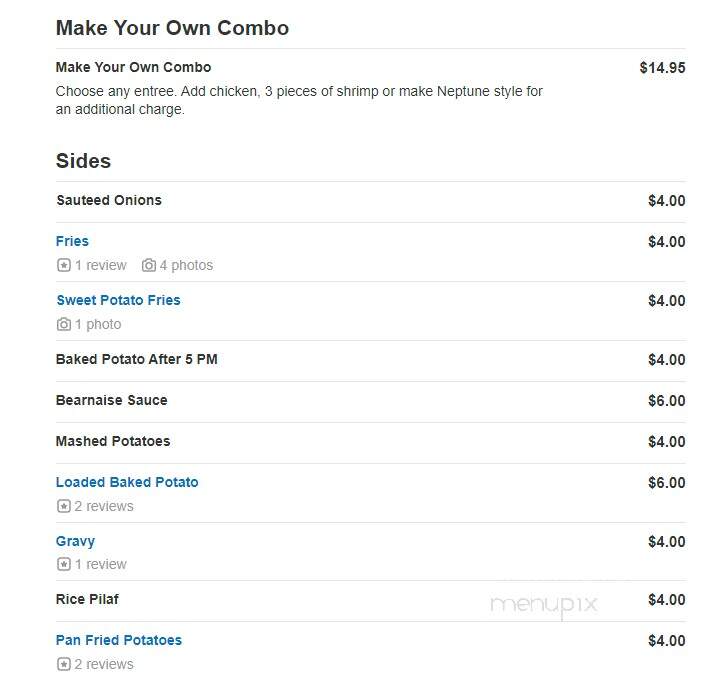This screenshot has height=687, width=723.
Task: Open the Pan Fried Potatoes link
Action: point(119,640)
